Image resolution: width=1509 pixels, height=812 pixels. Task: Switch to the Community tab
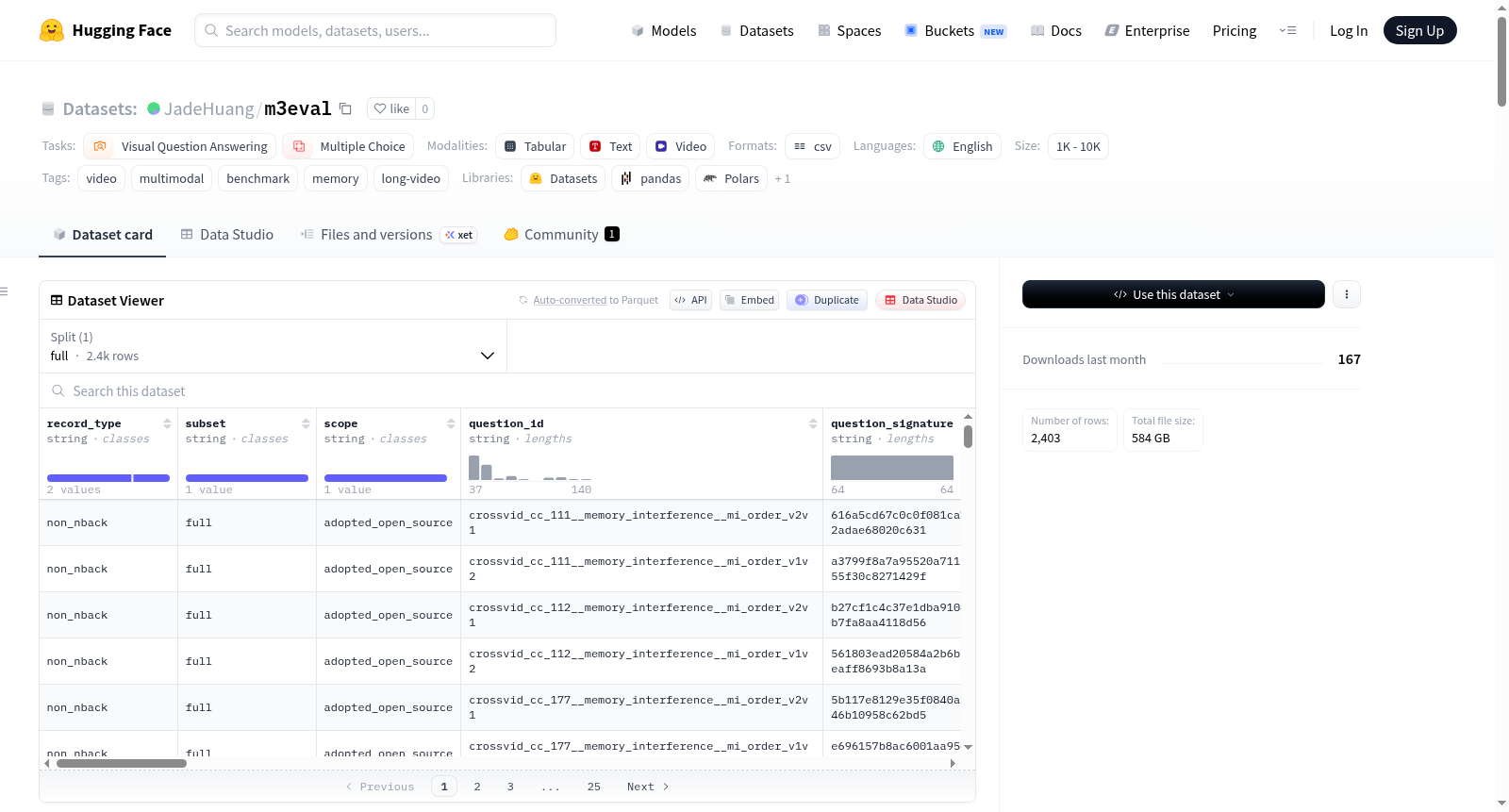pyautogui.click(x=562, y=235)
